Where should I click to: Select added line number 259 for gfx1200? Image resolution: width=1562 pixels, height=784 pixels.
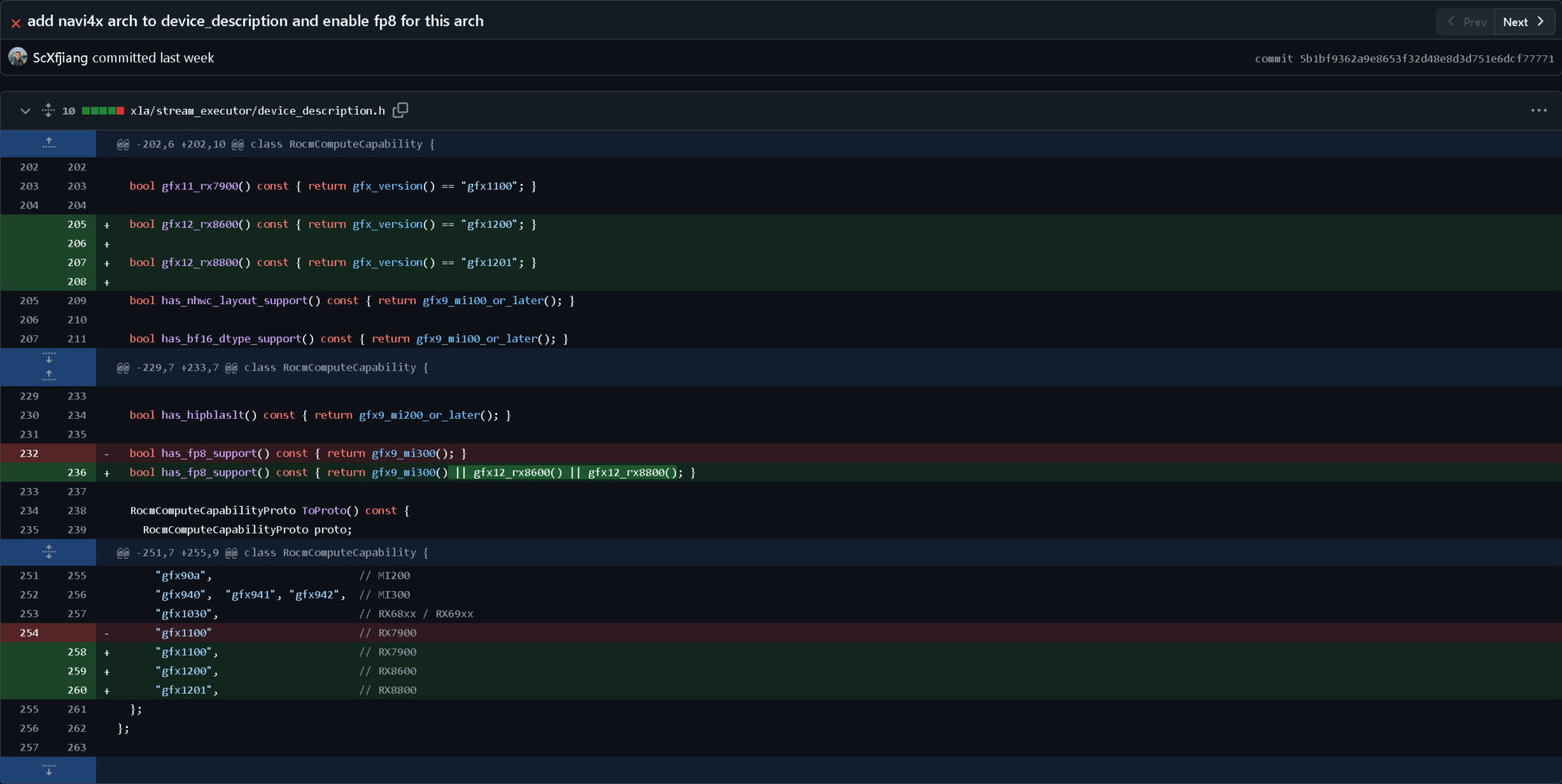[76, 671]
